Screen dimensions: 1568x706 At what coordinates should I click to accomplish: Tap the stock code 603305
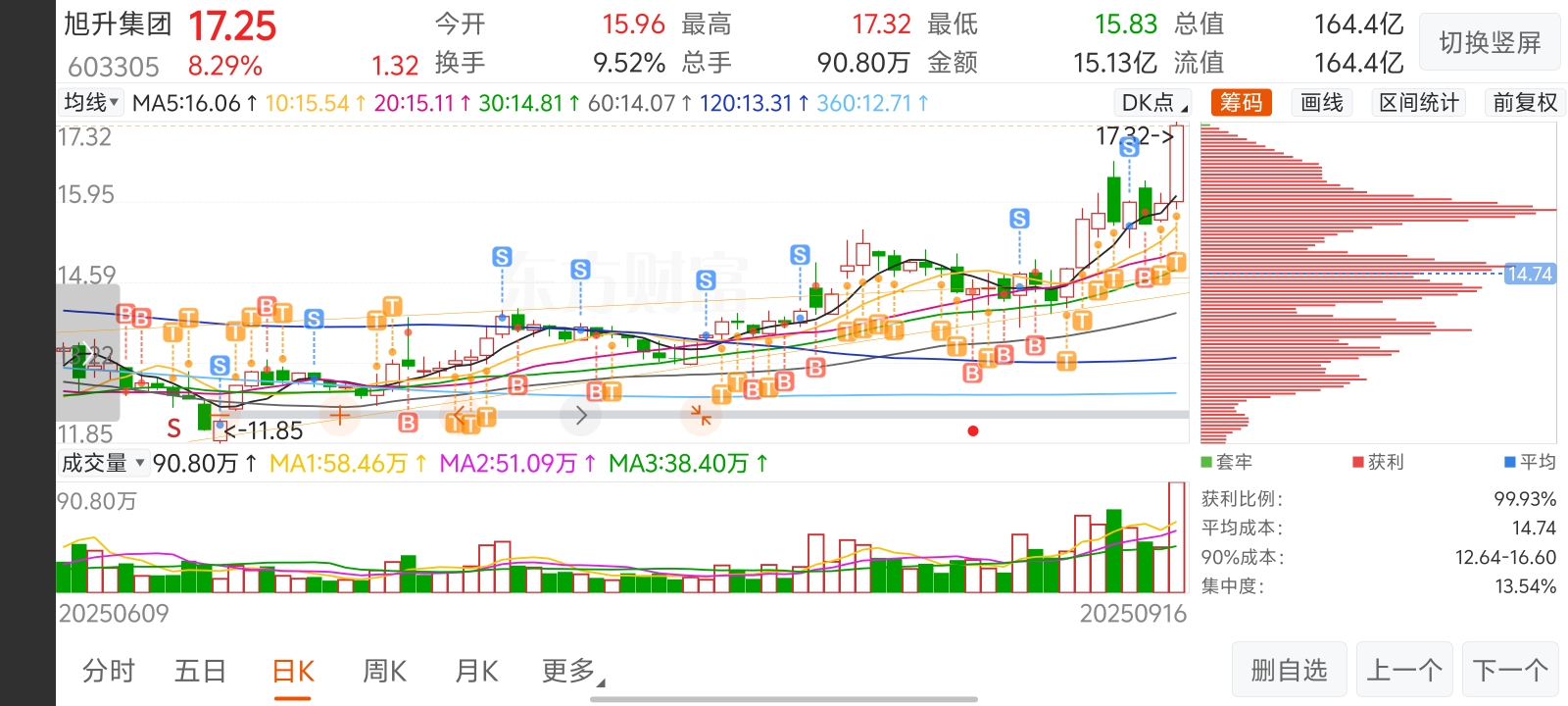click(x=114, y=67)
